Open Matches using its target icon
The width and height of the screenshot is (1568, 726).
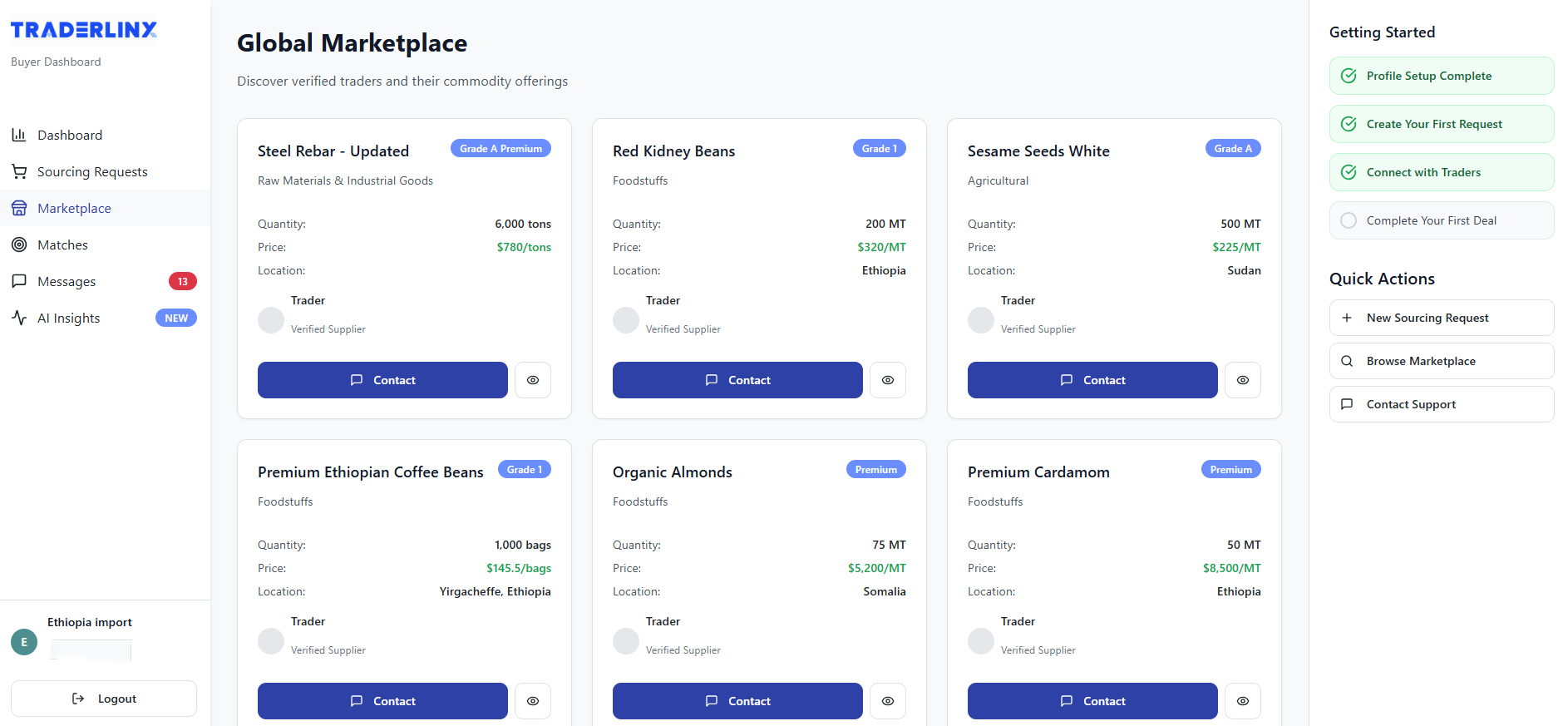pyautogui.click(x=20, y=244)
